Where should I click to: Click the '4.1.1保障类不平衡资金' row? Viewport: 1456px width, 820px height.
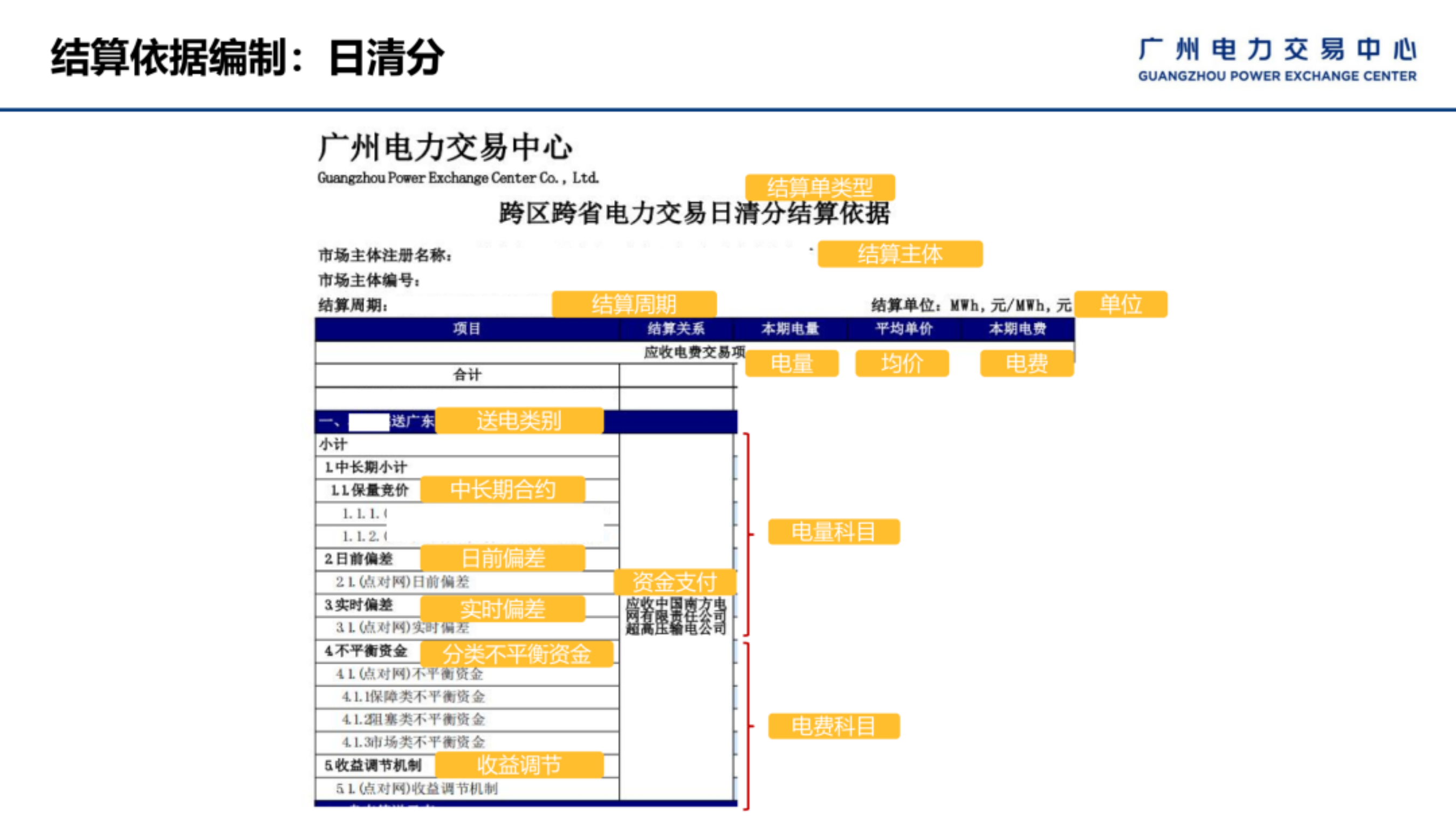(467, 698)
